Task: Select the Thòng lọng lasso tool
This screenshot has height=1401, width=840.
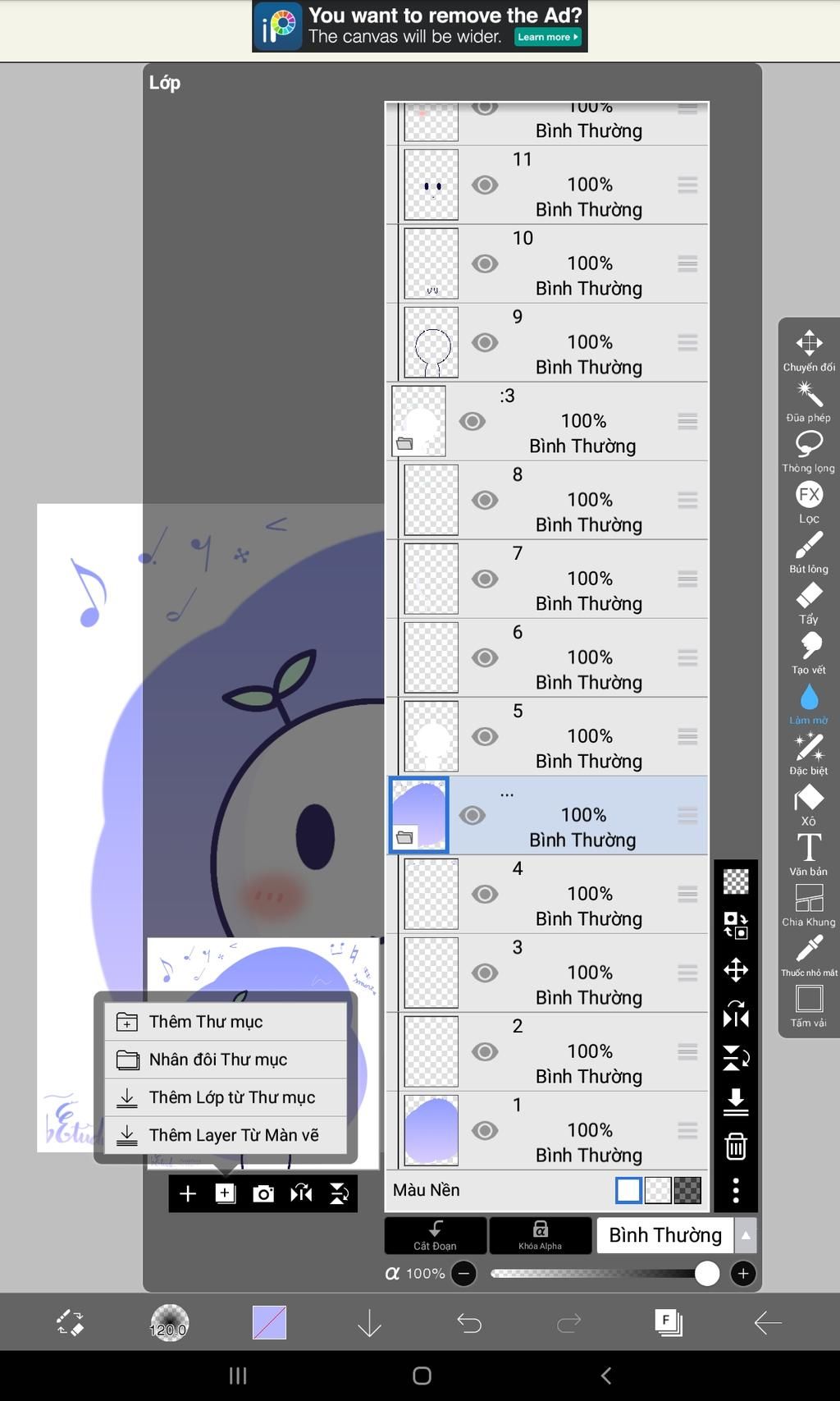Action: (809, 452)
